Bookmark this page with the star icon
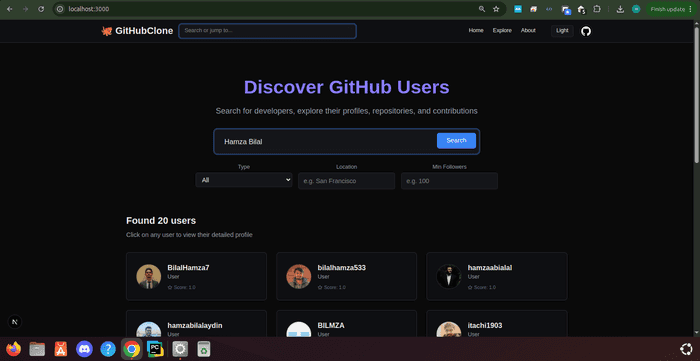700x361 pixels. 496,9
